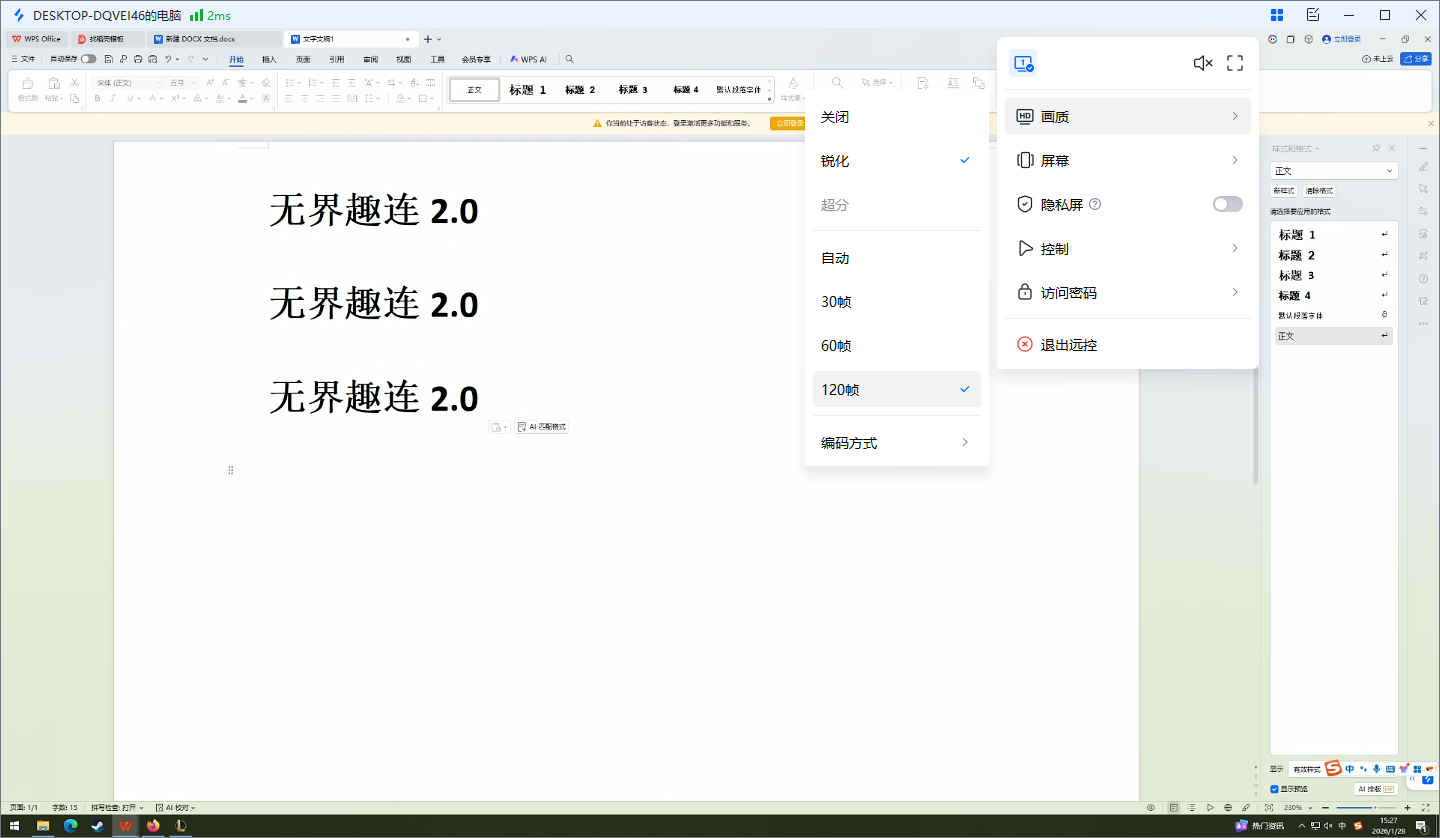1440x838 pixels.
Task: Open the 画质 (quality) settings icon
Action: click(x=1026, y=116)
